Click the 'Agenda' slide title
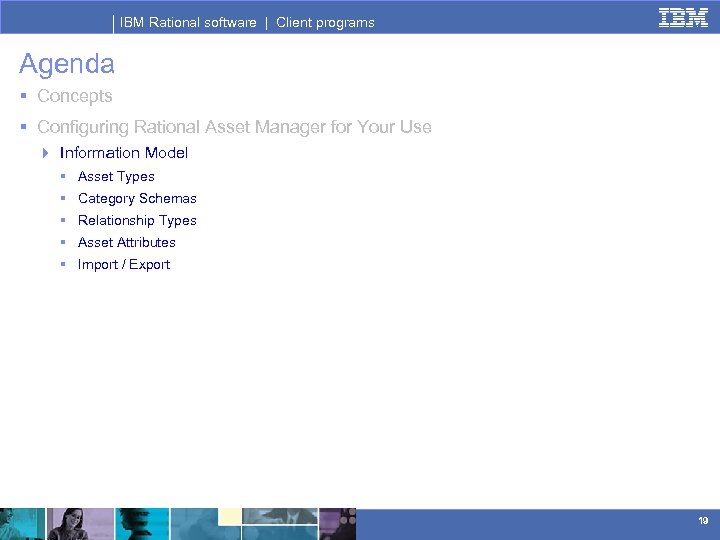Screen dimensions: 720x540 (67, 64)
